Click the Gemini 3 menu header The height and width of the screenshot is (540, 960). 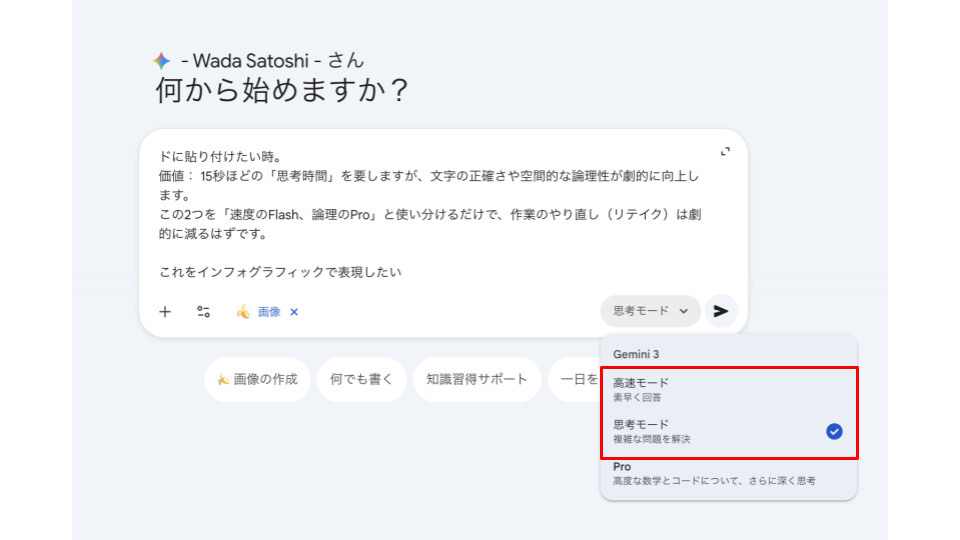point(636,354)
